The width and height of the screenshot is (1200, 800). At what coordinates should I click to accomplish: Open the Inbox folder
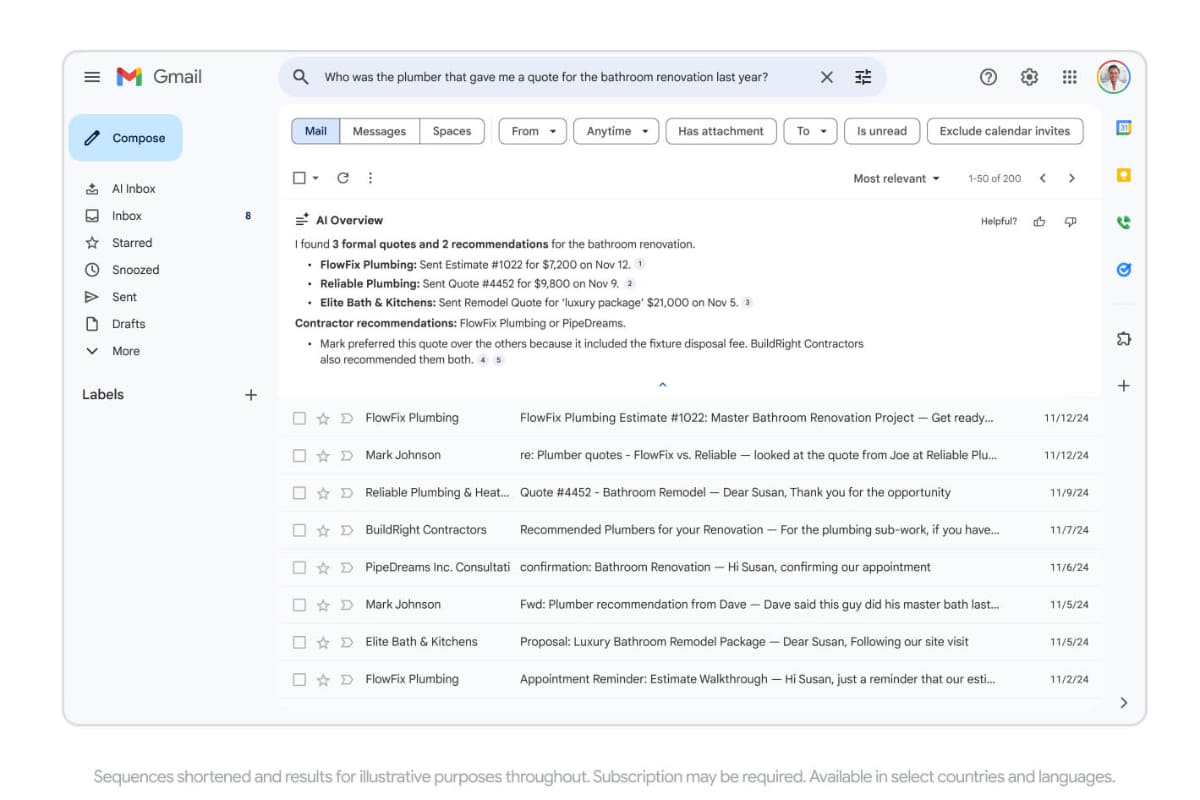pos(126,216)
